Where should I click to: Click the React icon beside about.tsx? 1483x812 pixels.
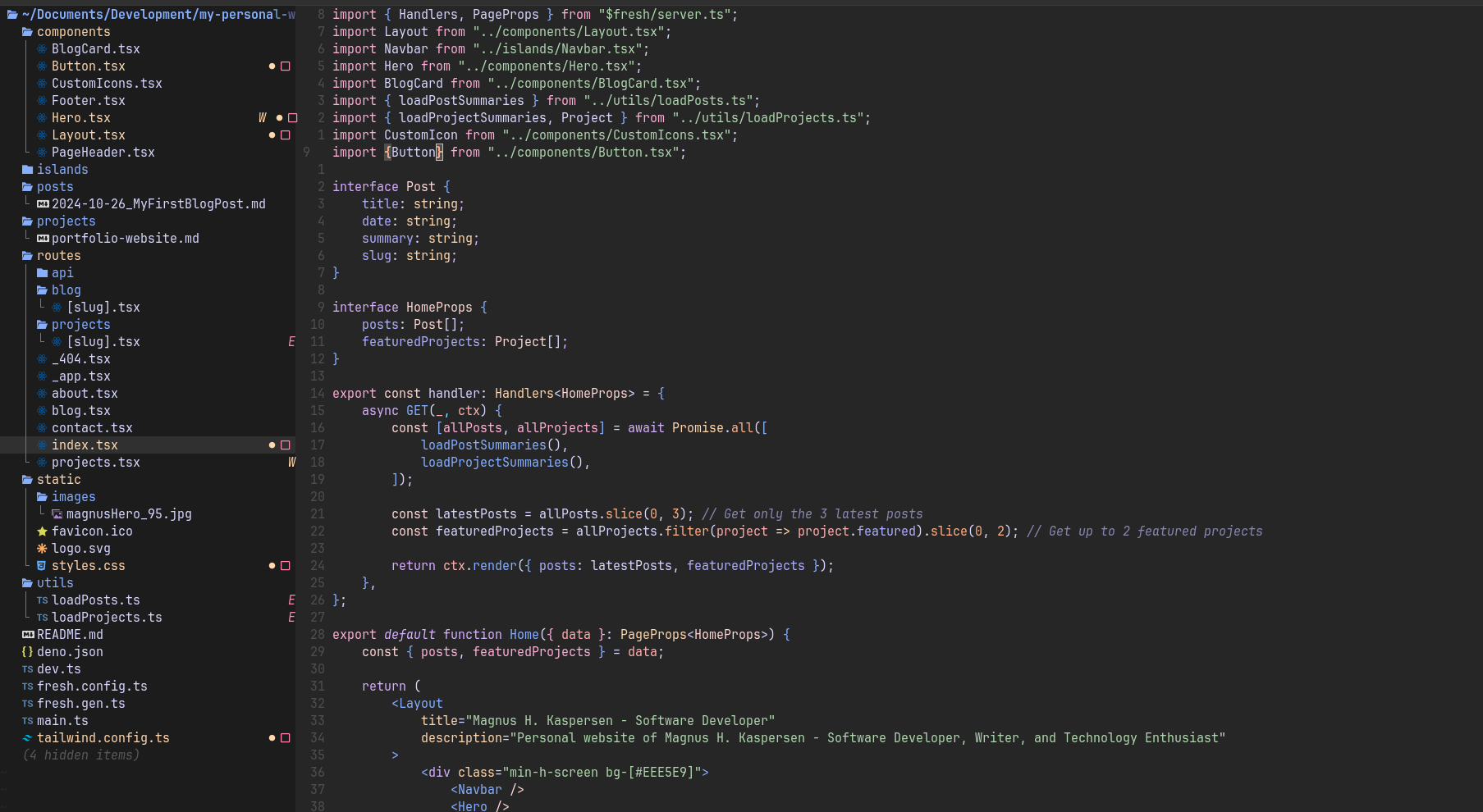pos(42,394)
